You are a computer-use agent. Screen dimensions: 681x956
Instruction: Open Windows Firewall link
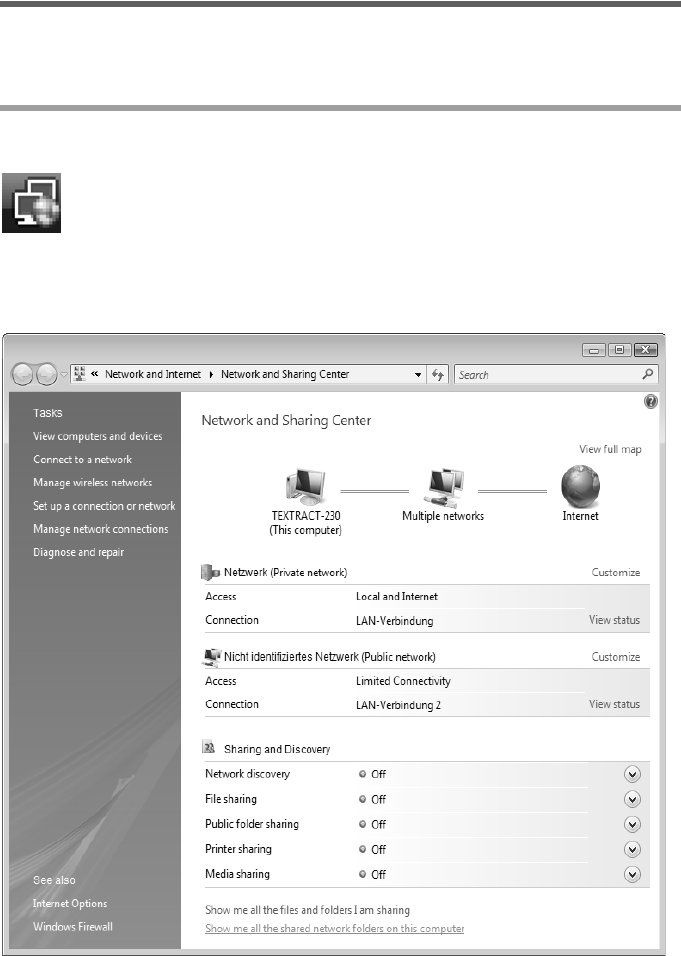click(73, 927)
